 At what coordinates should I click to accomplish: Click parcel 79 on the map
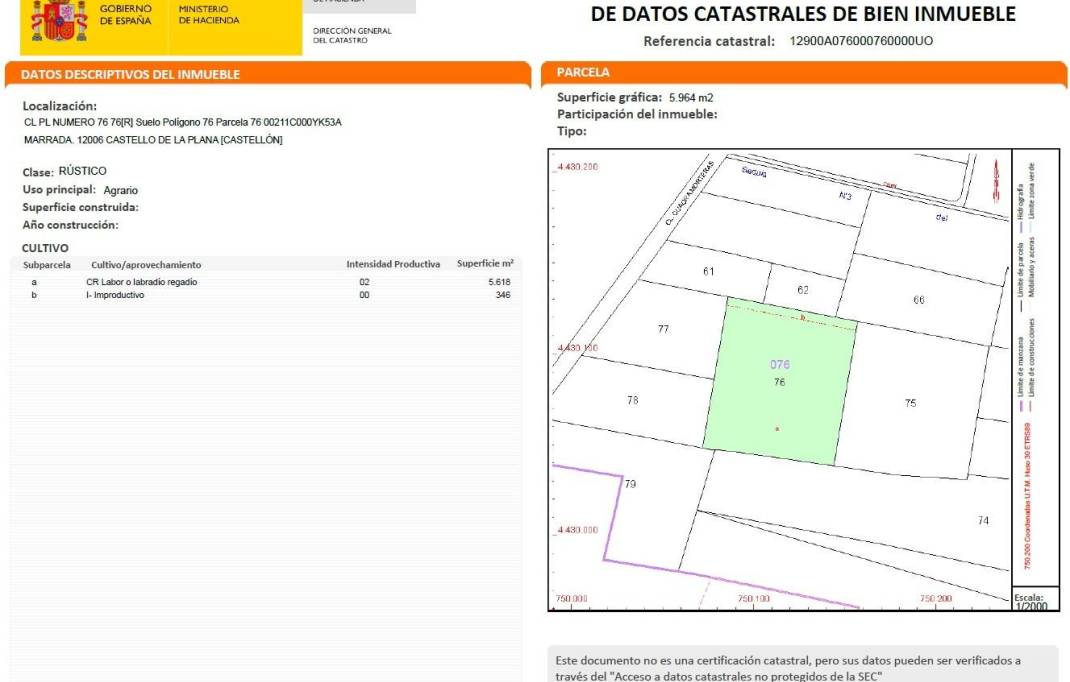pyautogui.click(x=630, y=484)
